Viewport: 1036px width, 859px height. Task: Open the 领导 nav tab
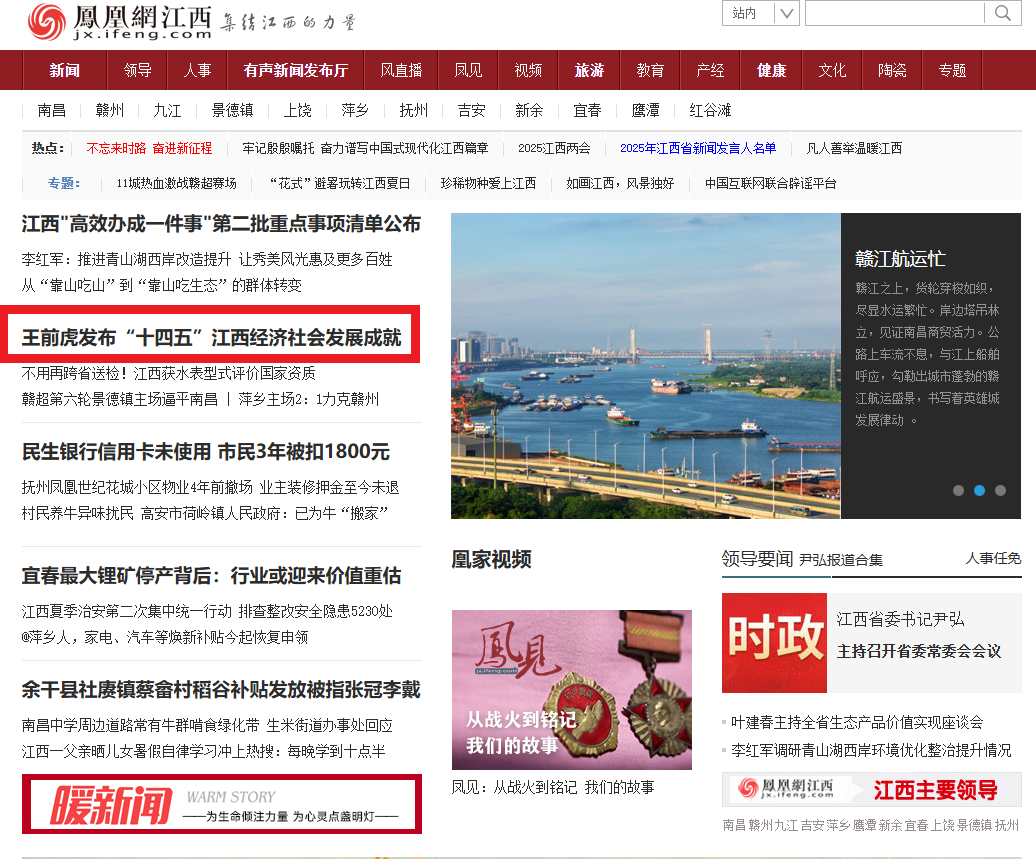(x=137, y=70)
